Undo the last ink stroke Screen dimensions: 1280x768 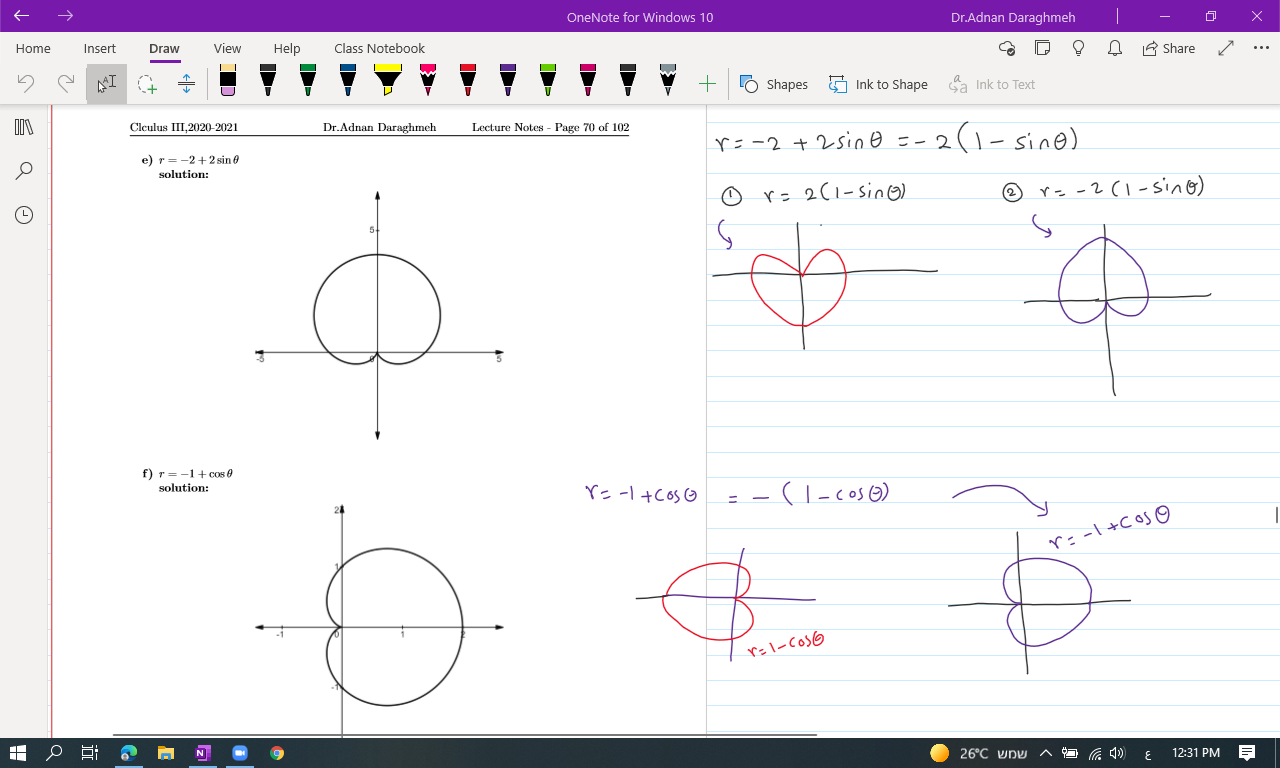click(27, 84)
